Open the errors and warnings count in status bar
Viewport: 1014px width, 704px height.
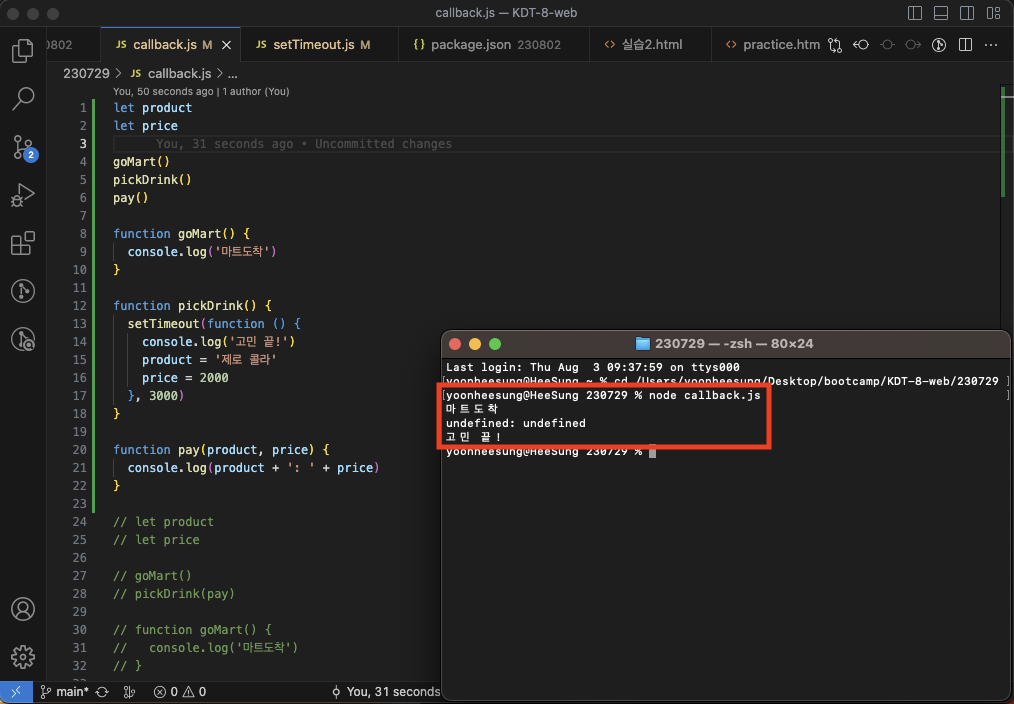click(x=180, y=692)
